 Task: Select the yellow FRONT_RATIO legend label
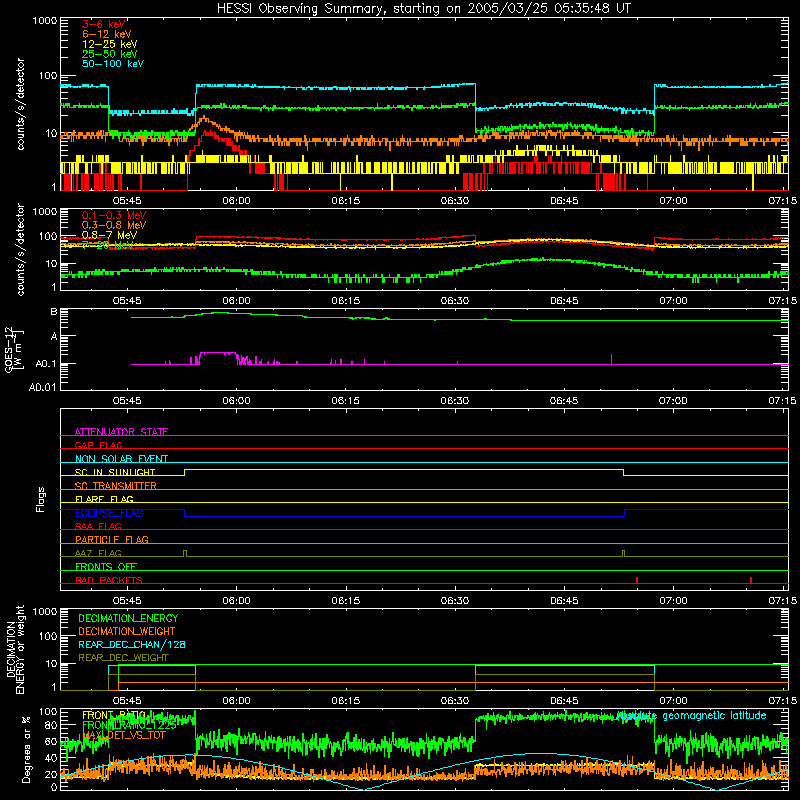point(114,715)
